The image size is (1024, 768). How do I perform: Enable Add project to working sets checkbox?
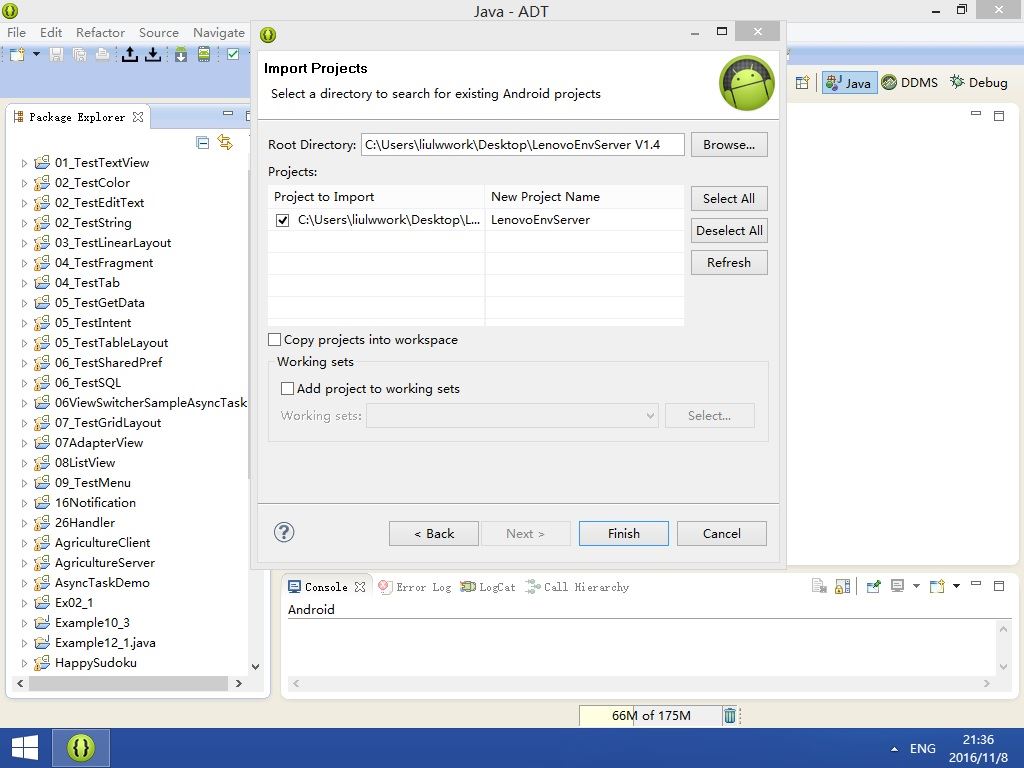coord(287,389)
